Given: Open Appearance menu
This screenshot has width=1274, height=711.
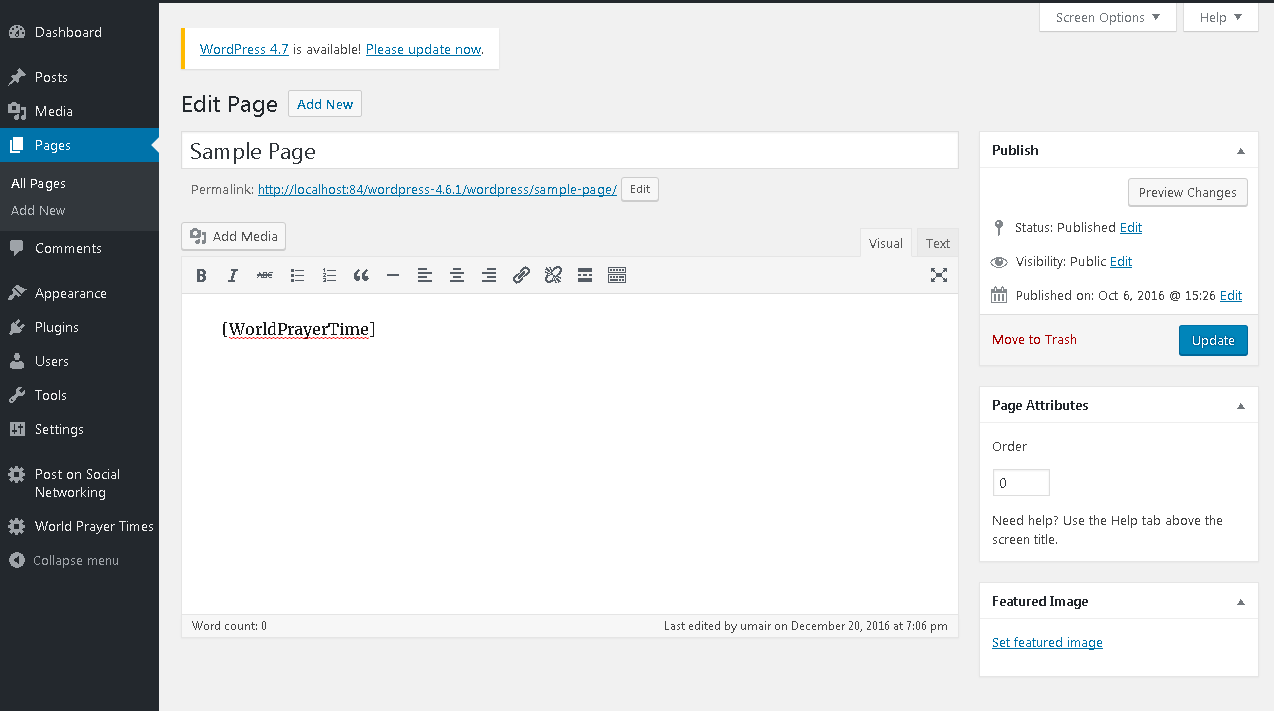Looking at the screenshot, I should point(79,293).
